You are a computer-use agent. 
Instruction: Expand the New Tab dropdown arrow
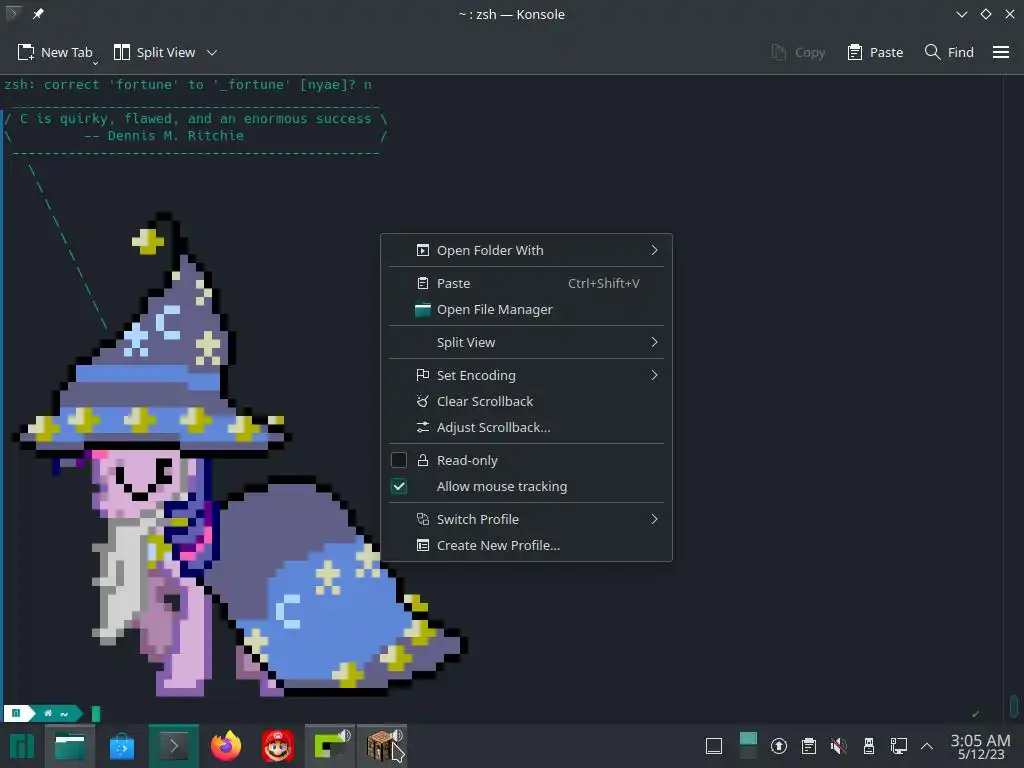[x=95, y=63]
